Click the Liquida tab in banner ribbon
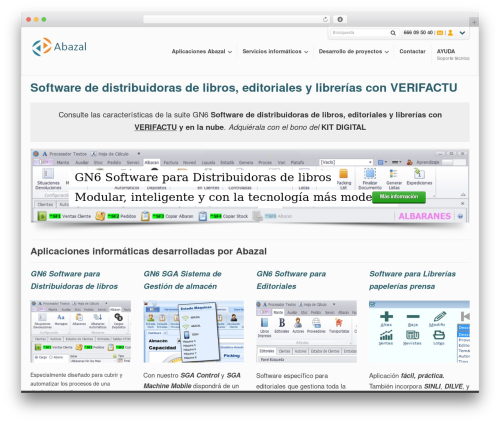Screen dimensions: 500x423 [208, 162]
